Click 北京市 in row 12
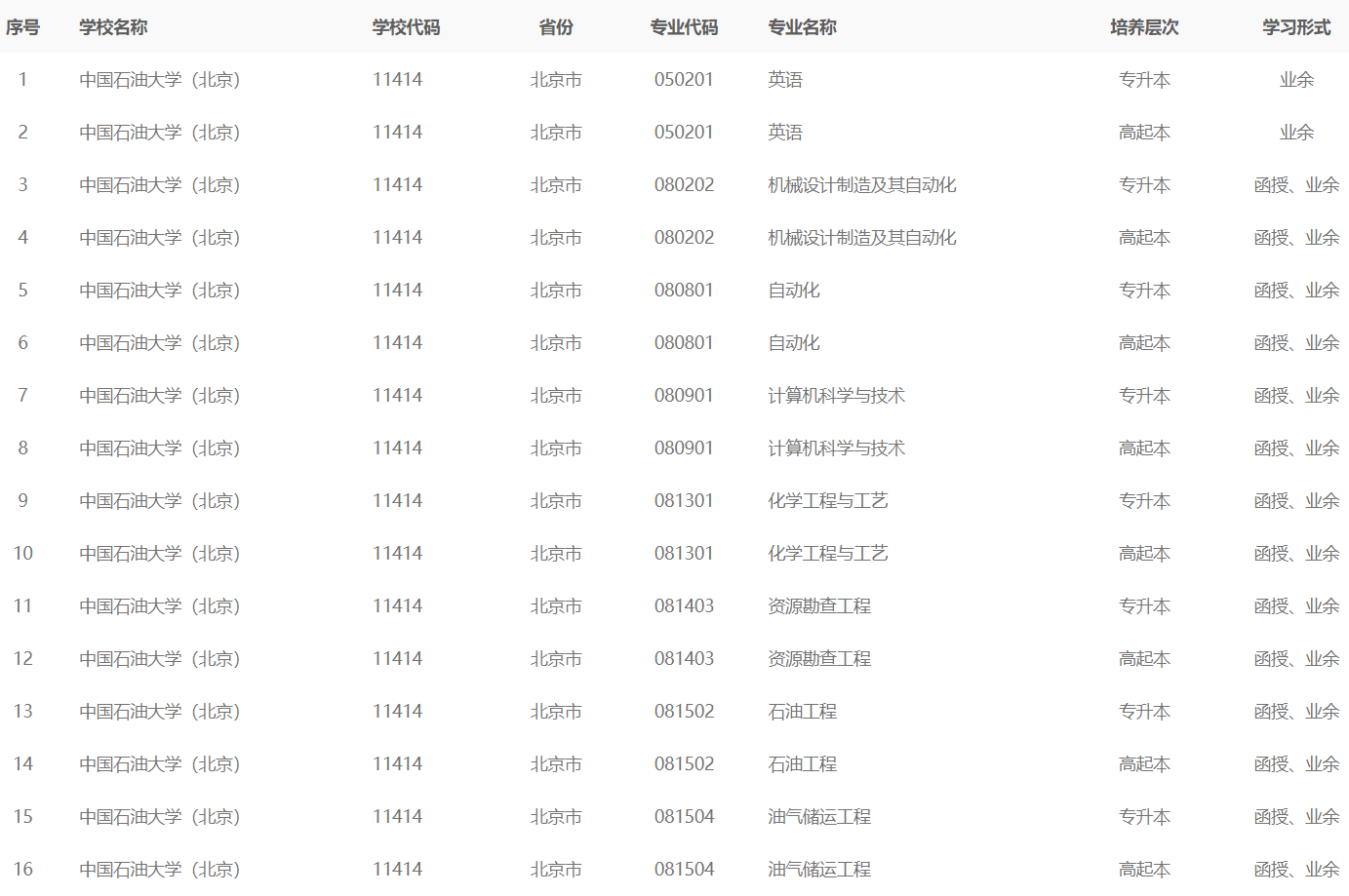This screenshot has width=1349, height=896. [556, 659]
